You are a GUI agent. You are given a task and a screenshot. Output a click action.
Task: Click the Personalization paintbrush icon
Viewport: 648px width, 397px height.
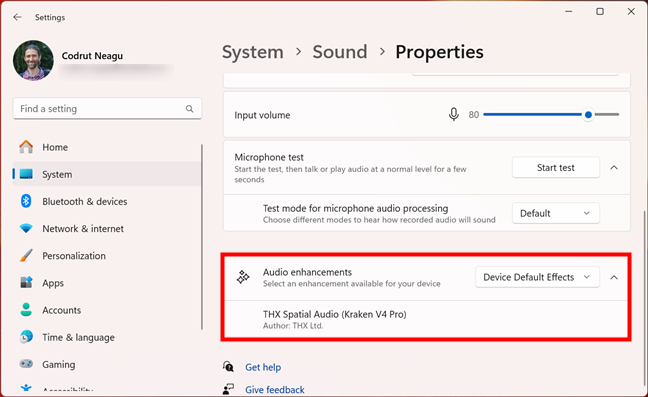coord(26,255)
